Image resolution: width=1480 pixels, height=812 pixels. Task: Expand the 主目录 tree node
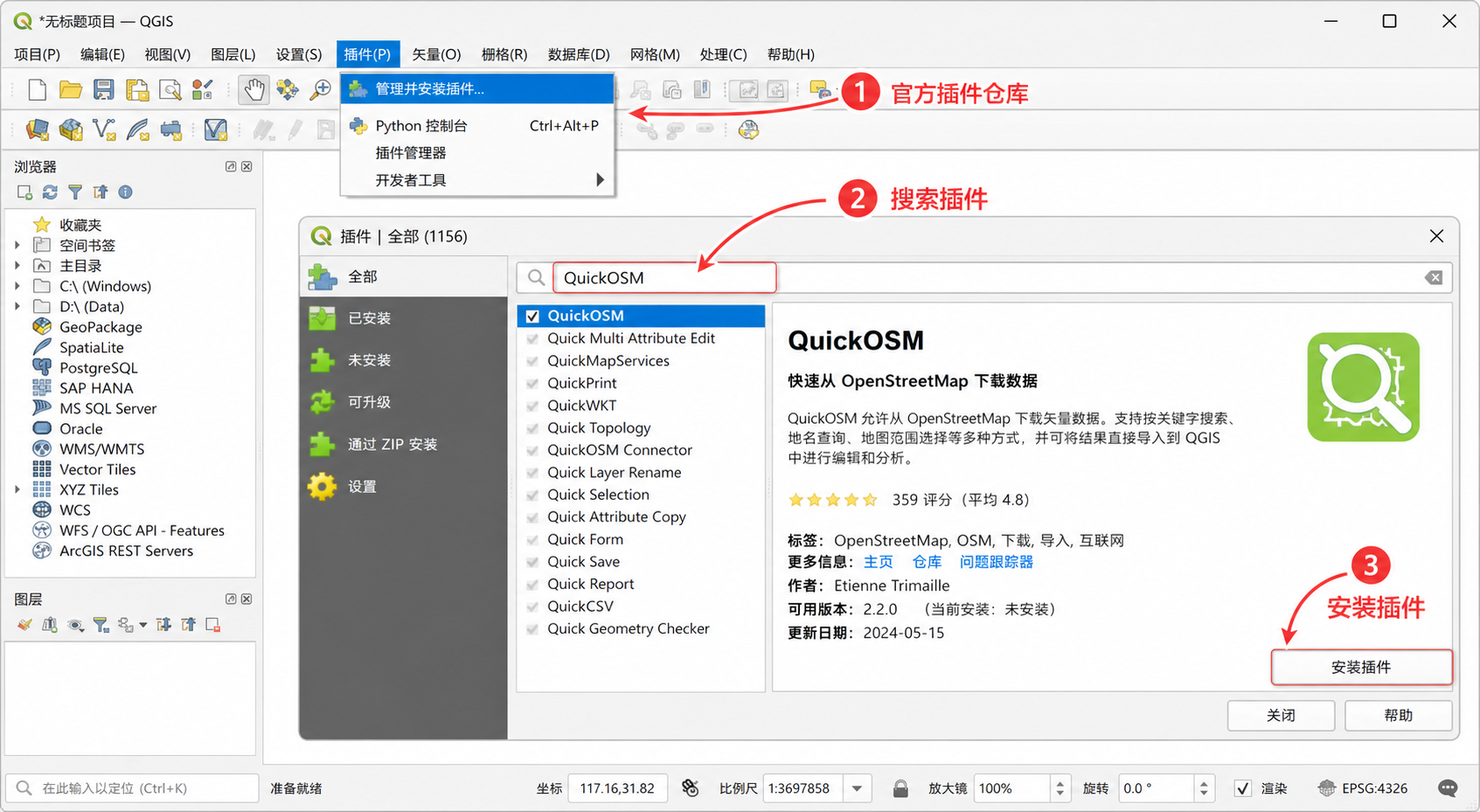17,266
